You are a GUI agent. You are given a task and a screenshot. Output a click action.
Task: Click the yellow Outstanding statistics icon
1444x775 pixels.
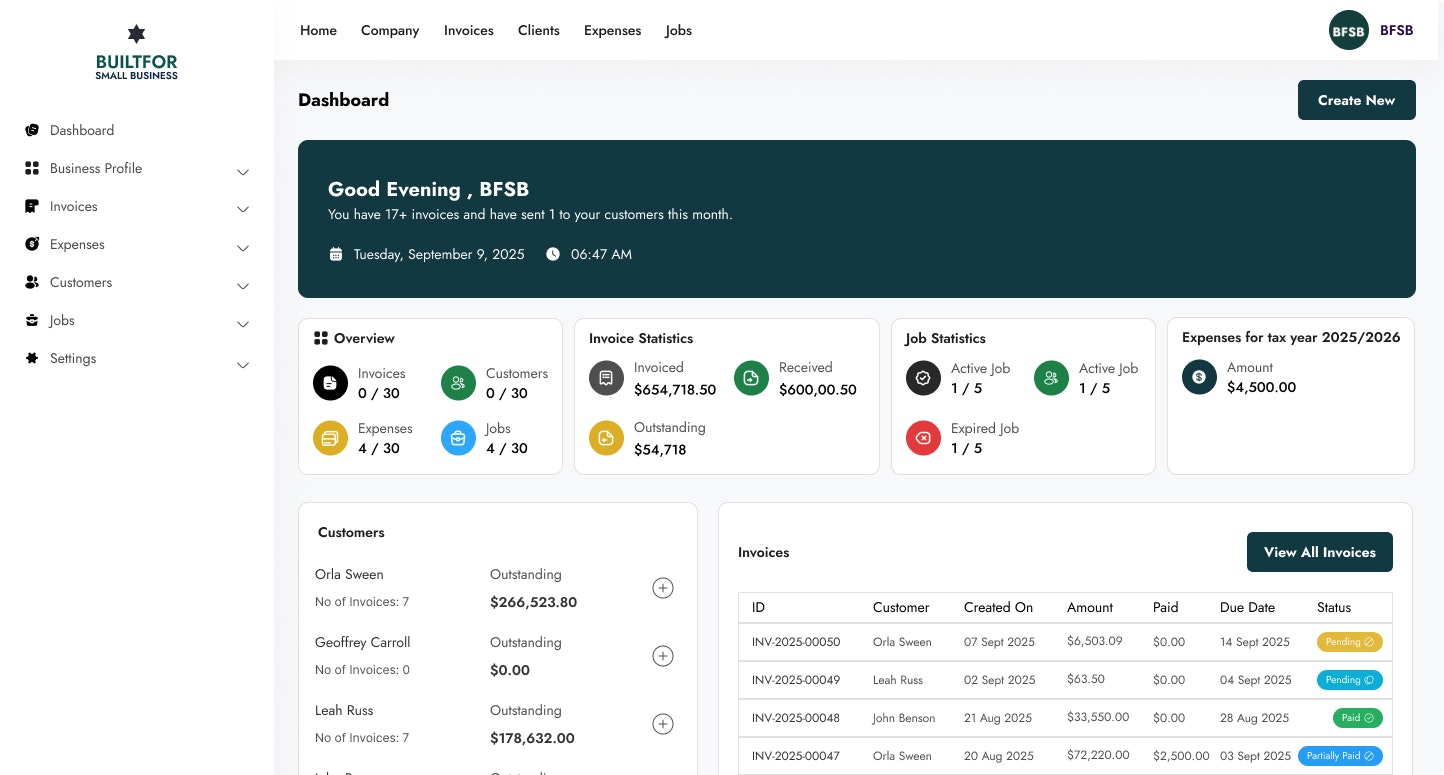(606, 438)
